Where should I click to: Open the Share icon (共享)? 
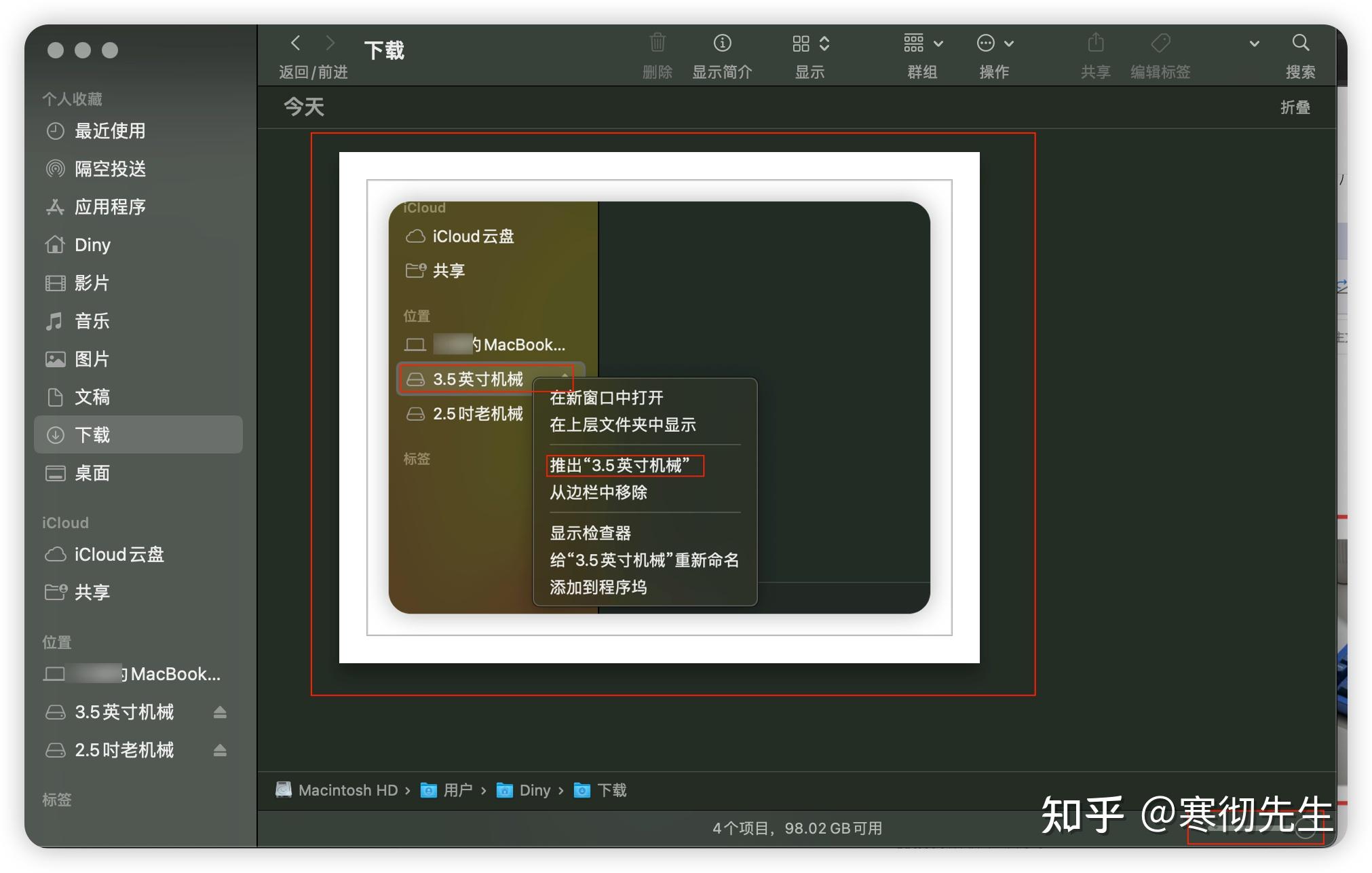click(x=1094, y=43)
